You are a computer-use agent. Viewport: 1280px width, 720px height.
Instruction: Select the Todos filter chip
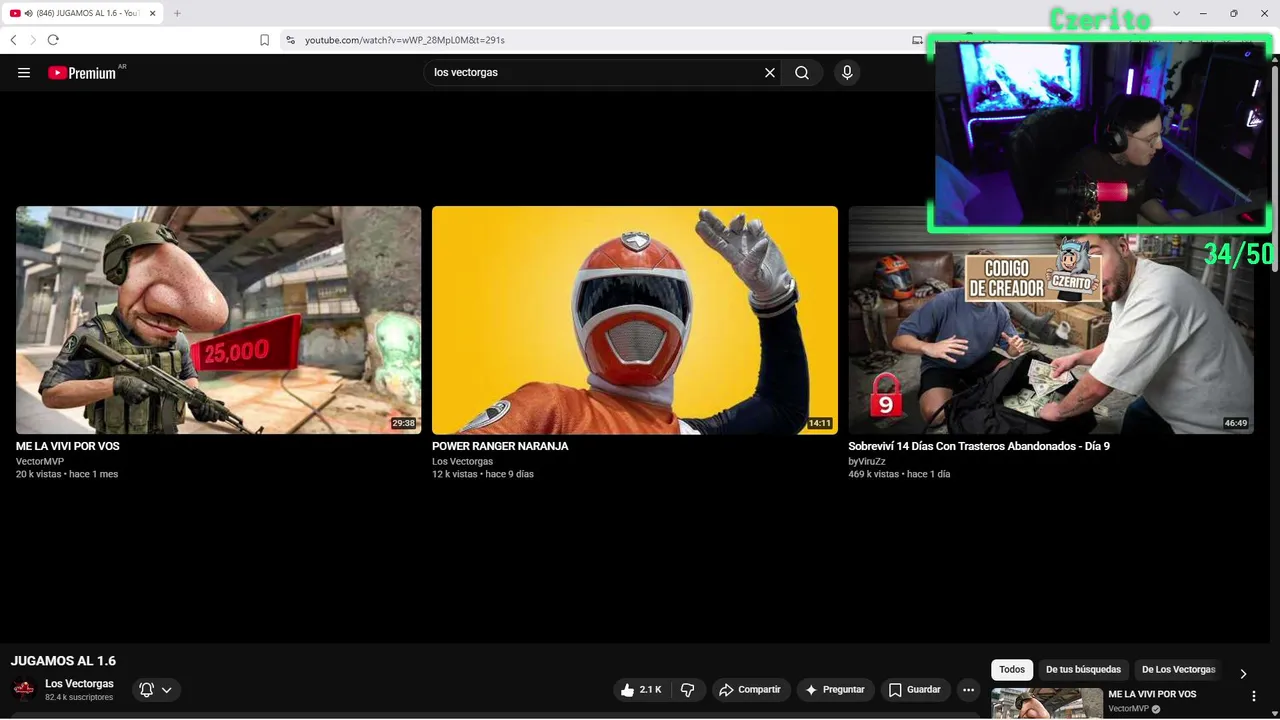(1012, 670)
